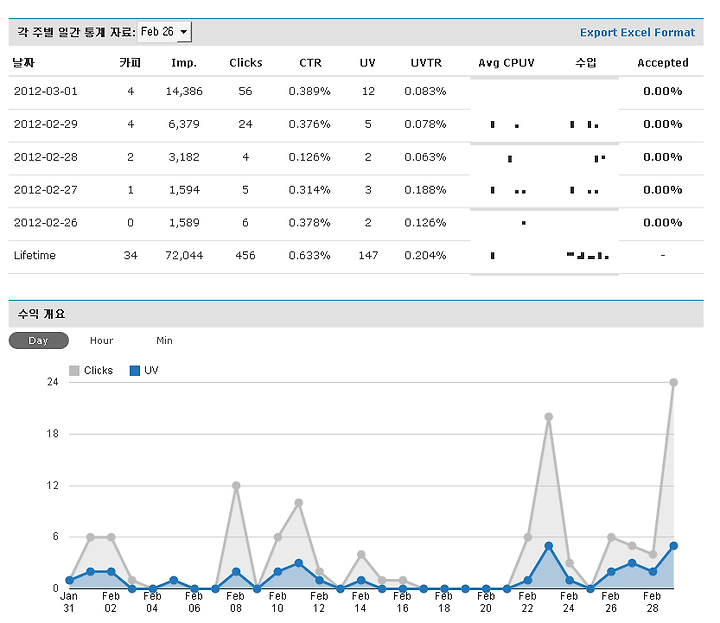
Task: Click the gray Clicks peak point at 24
Action: tap(674, 382)
